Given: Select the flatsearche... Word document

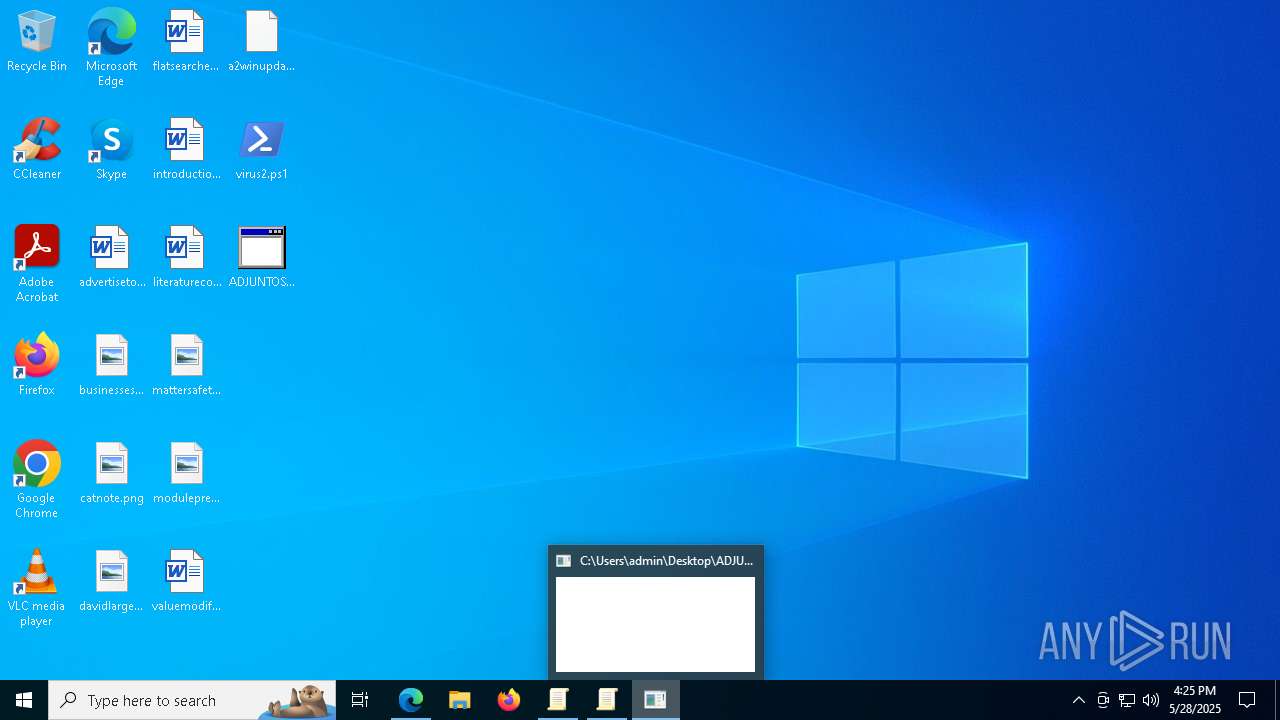Looking at the screenshot, I should pos(185,41).
